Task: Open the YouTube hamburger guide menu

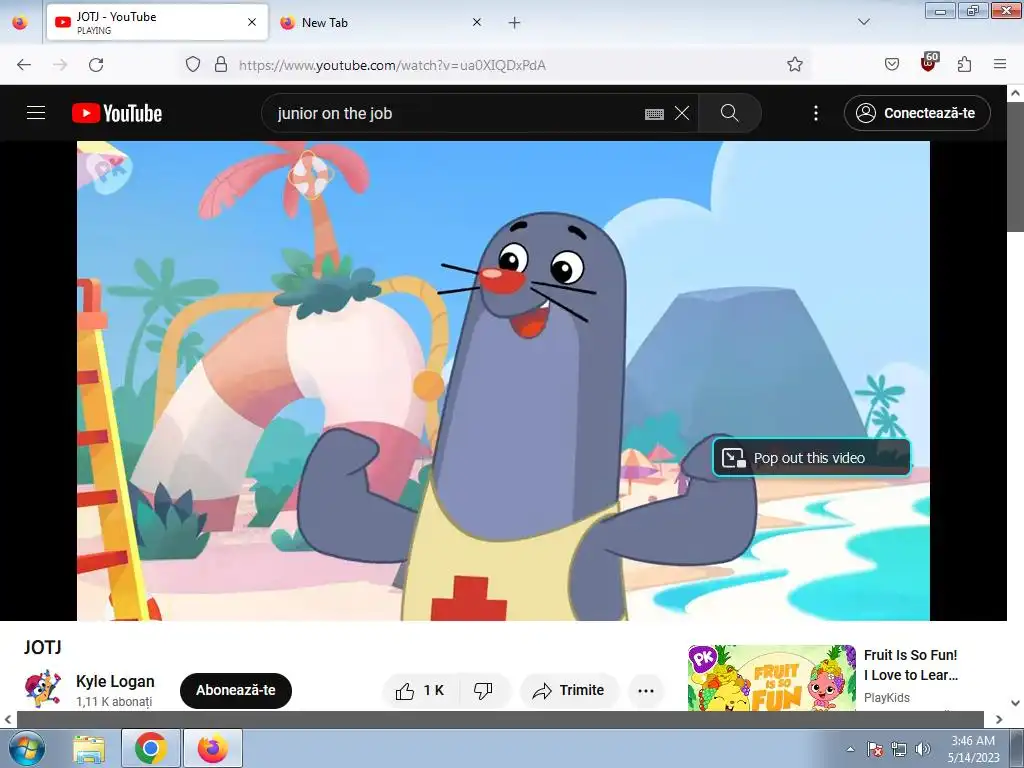Action: click(x=36, y=113)
